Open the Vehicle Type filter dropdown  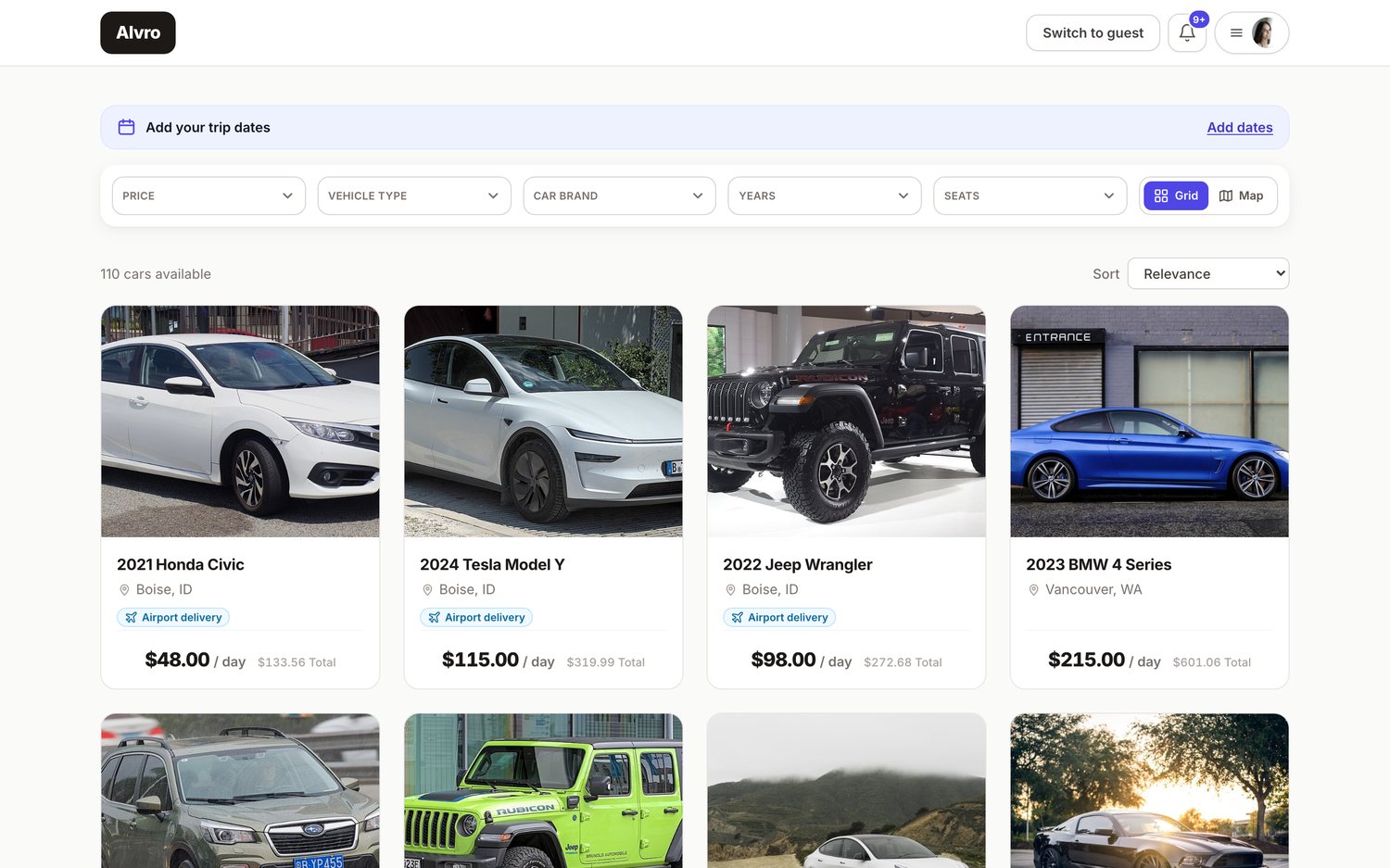pyautogui.click(x=414, y=195)
